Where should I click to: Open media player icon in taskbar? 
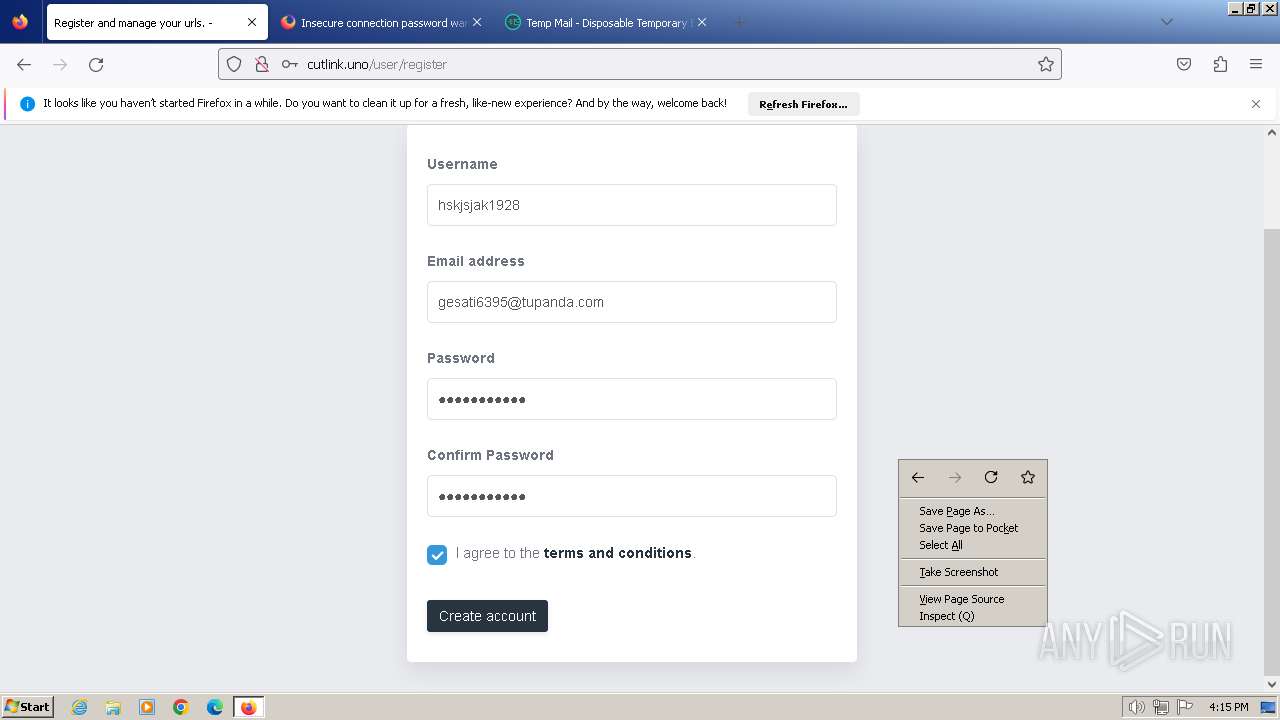[x=147, y=707]
